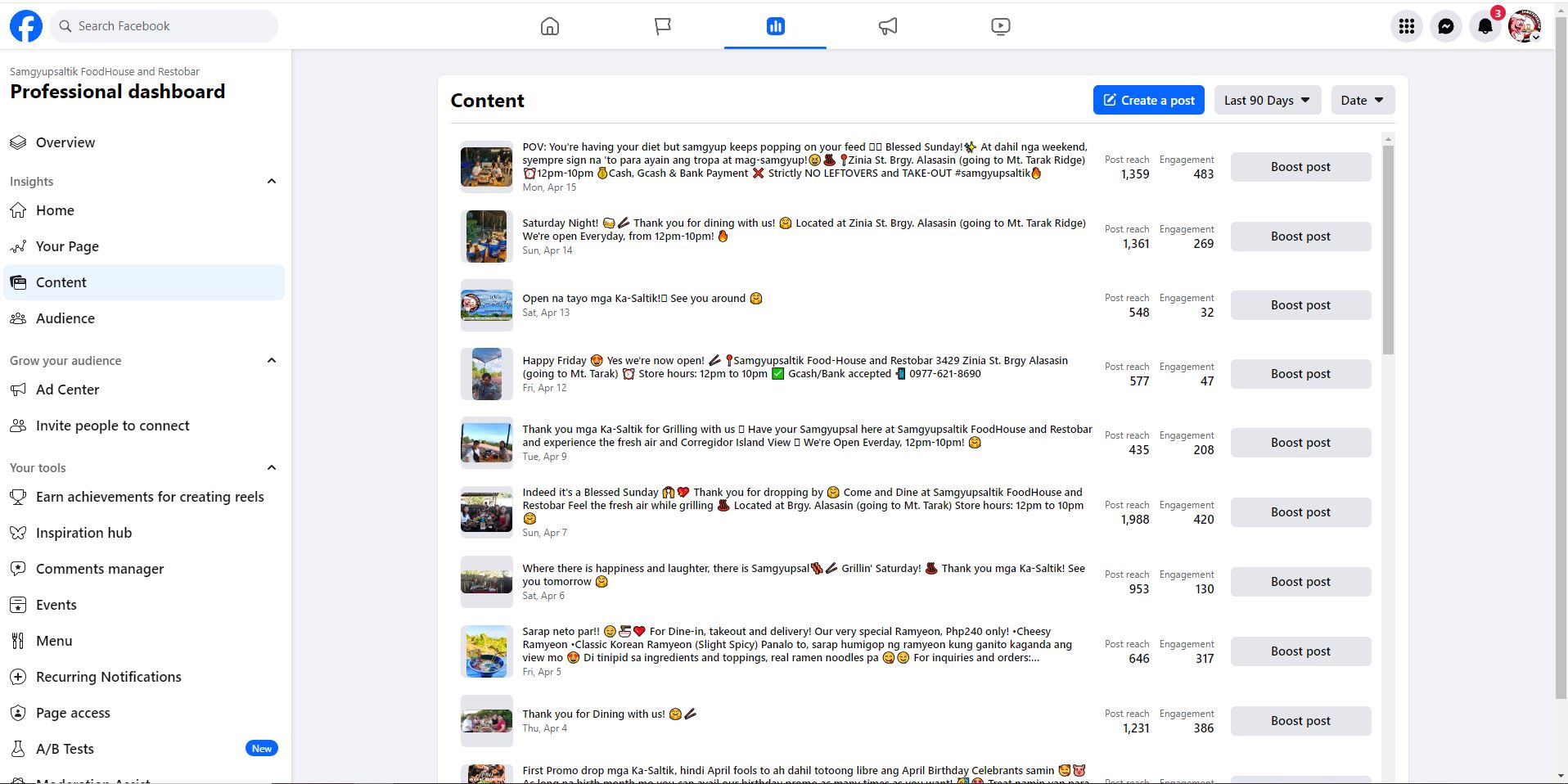Click the Insights Home house icon in sidebar
1568x784 pixels.
pyautogui.click(x=18, y=210)
